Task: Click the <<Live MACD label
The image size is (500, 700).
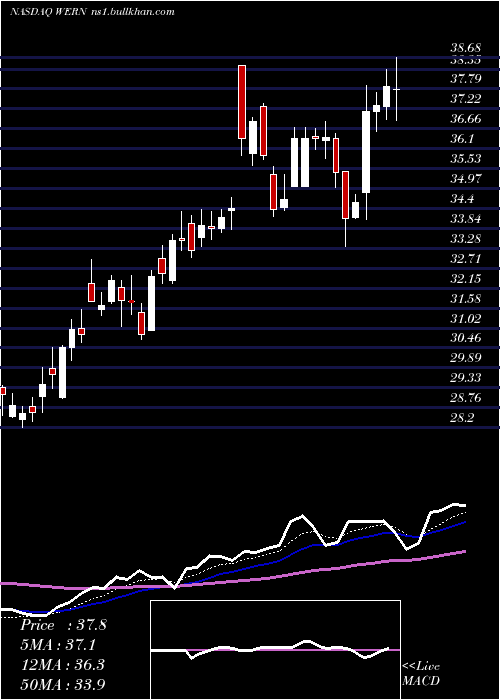Action: pyautogui.click(x=421, y=674)
